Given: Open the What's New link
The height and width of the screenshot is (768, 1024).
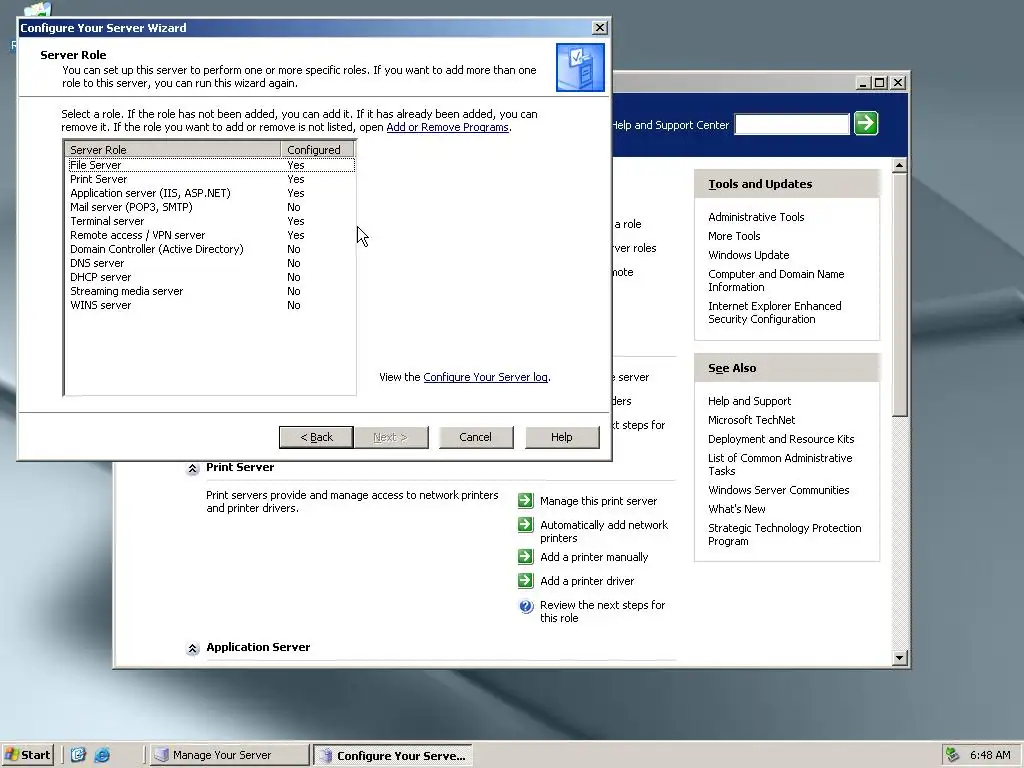Looking at the screenshot, I should pyautogui.click(x=737, y=509).
